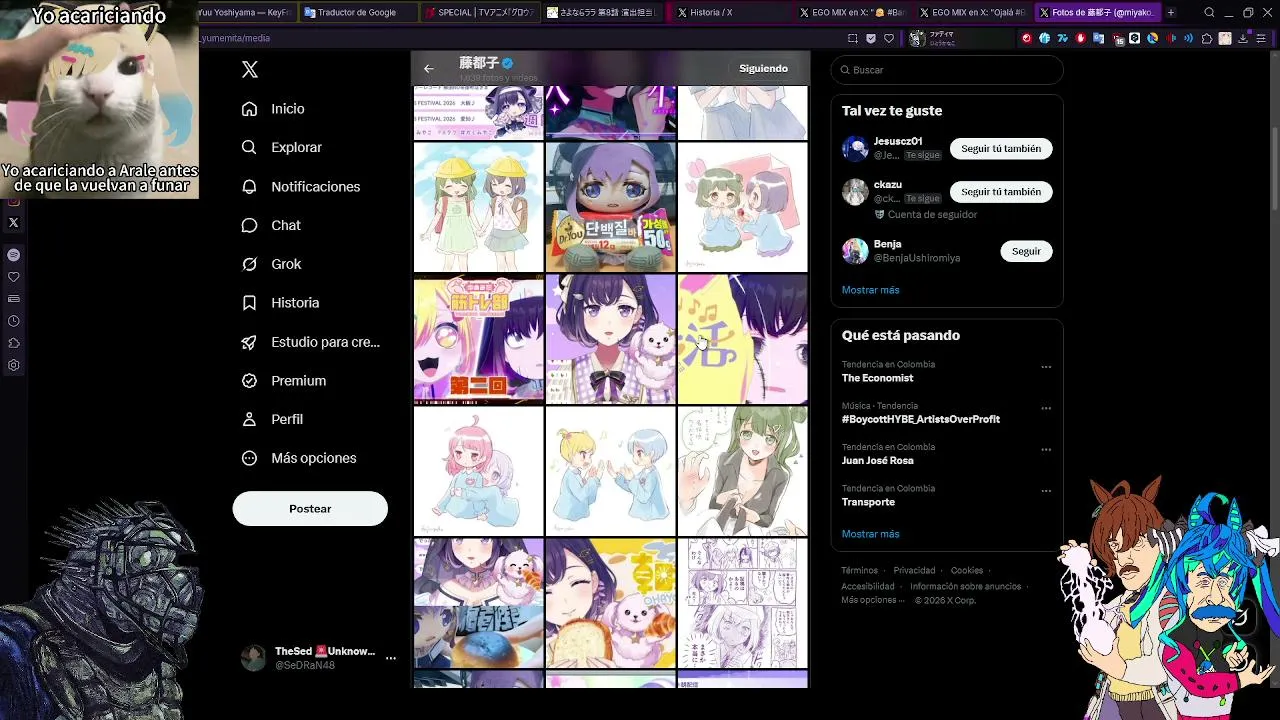Open Notificaciones

coord(301,187)
